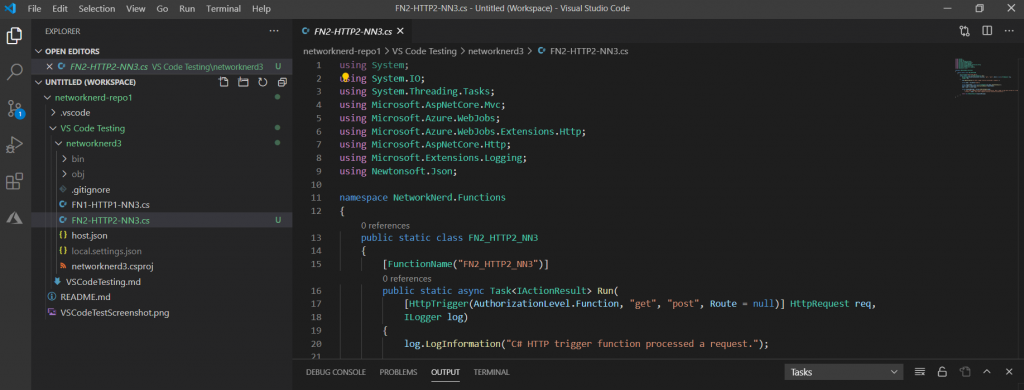Select the Output panel tab
1024x390 pixels.
445,372
